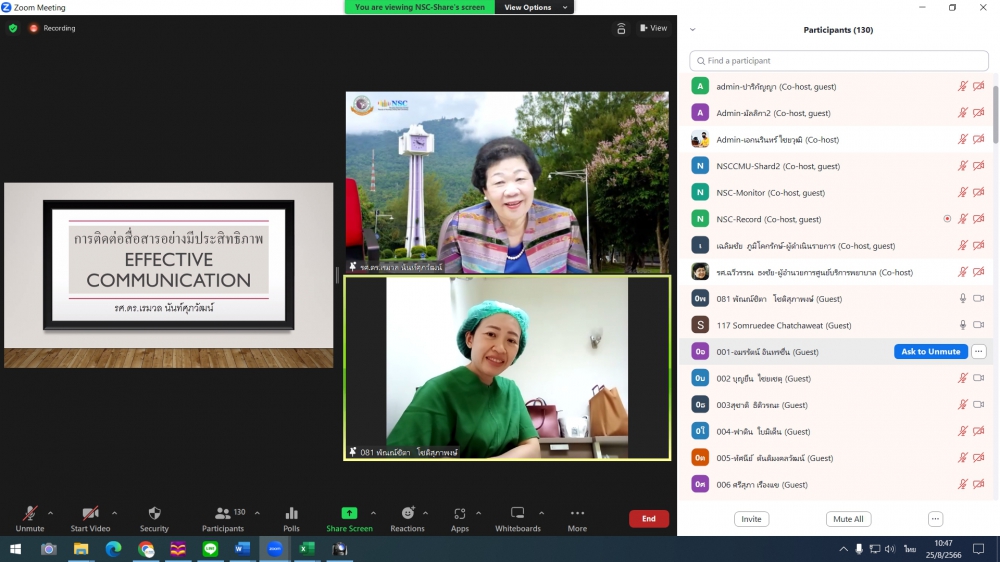Toggle the Unmute microphone button
The image size is (1000, 562).
tap(30, 513)
